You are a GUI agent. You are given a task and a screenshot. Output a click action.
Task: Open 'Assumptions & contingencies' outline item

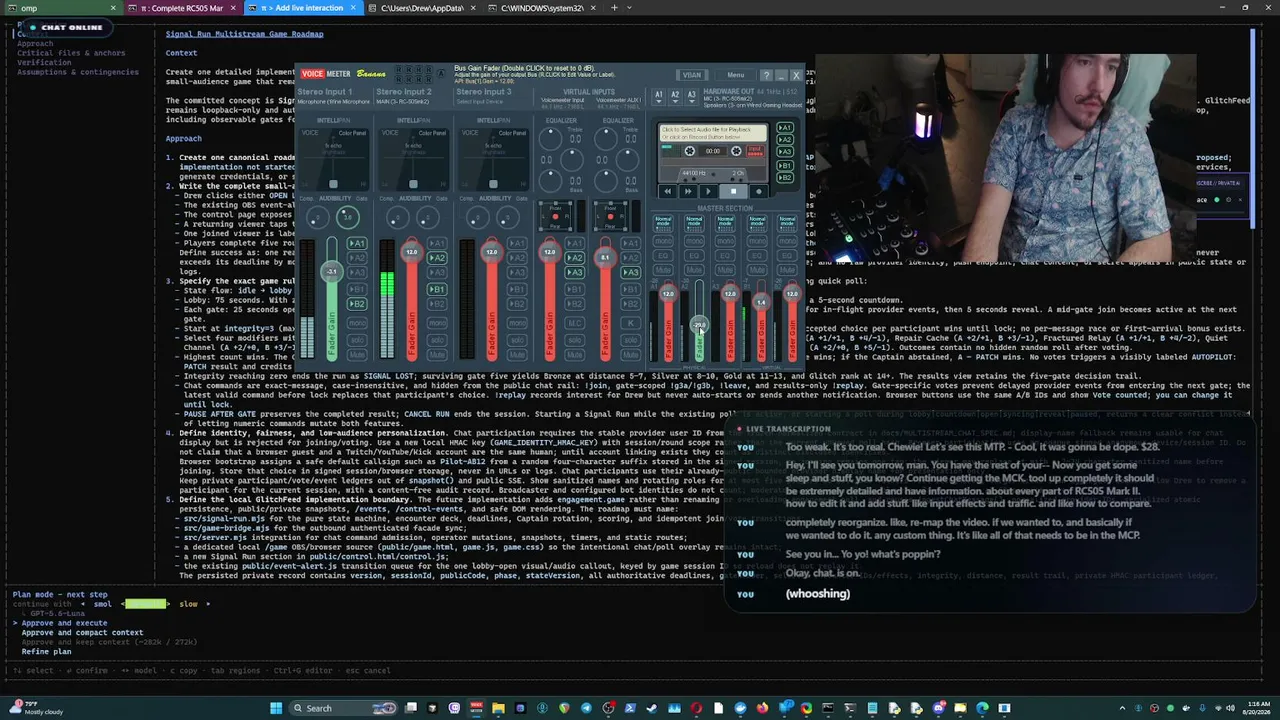pyautogui.click(x=78, y=72)
